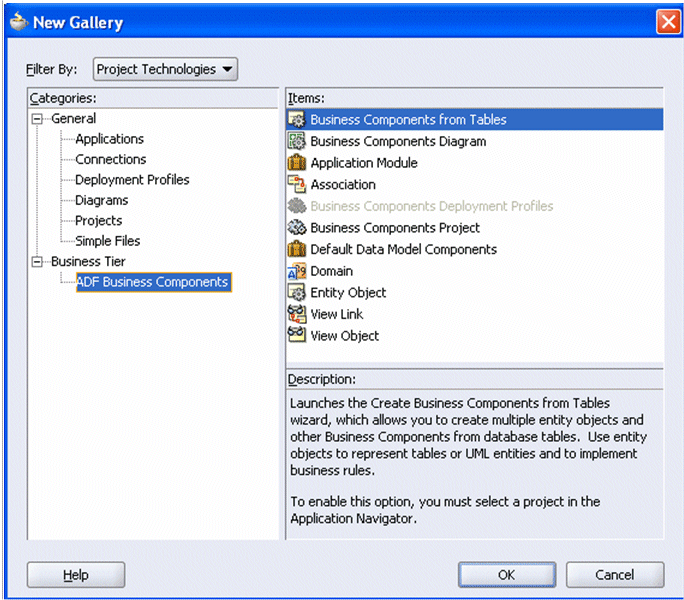Click the Business Tier category label

point(88,261)
